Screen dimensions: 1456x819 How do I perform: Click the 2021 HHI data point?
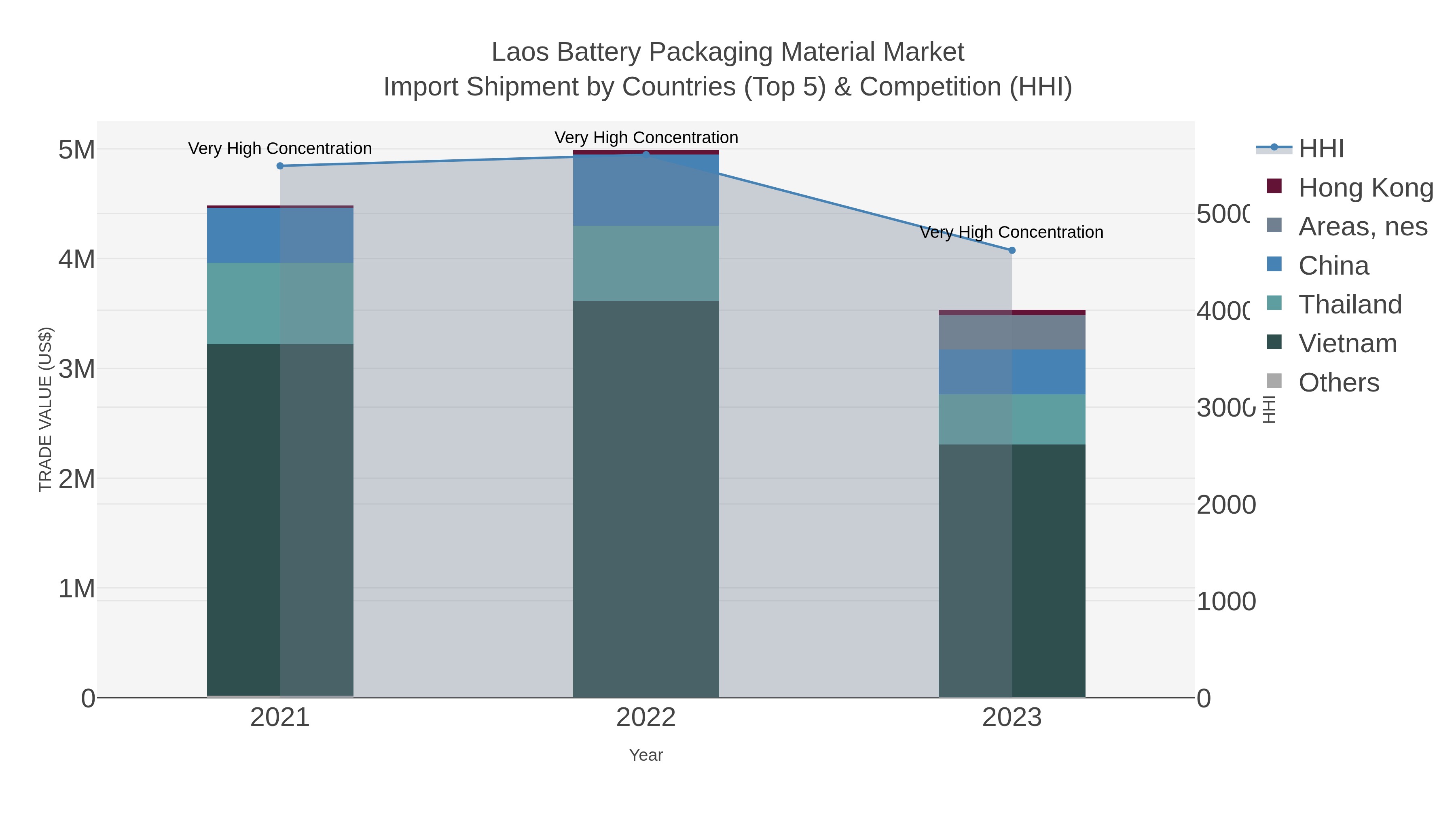(x=280, y=165)
